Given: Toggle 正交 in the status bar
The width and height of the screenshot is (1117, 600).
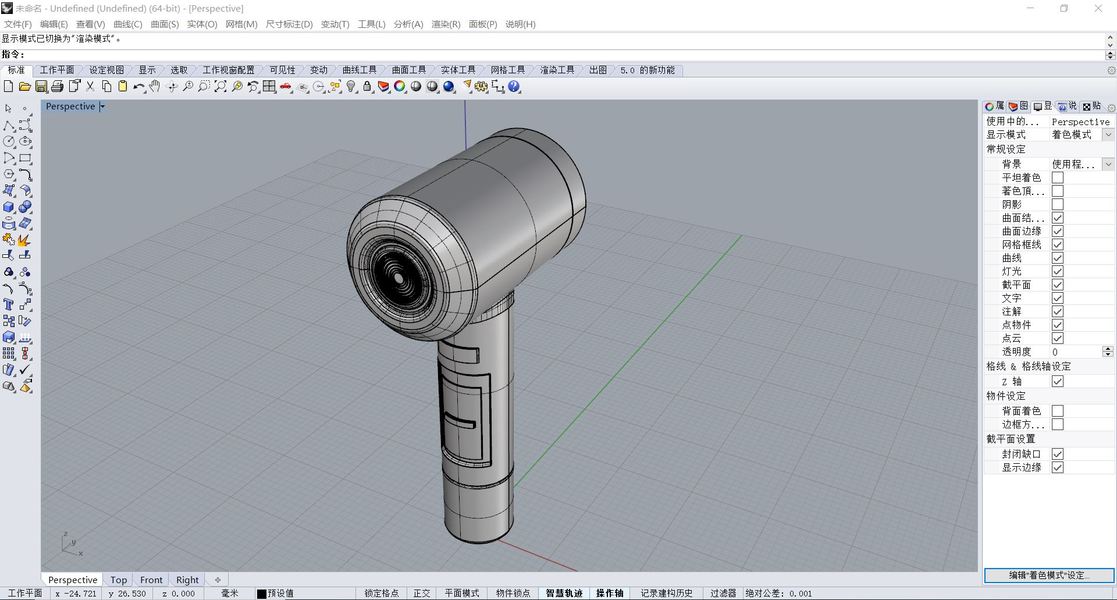Looking at the screenshot, I should pos(422,593).
